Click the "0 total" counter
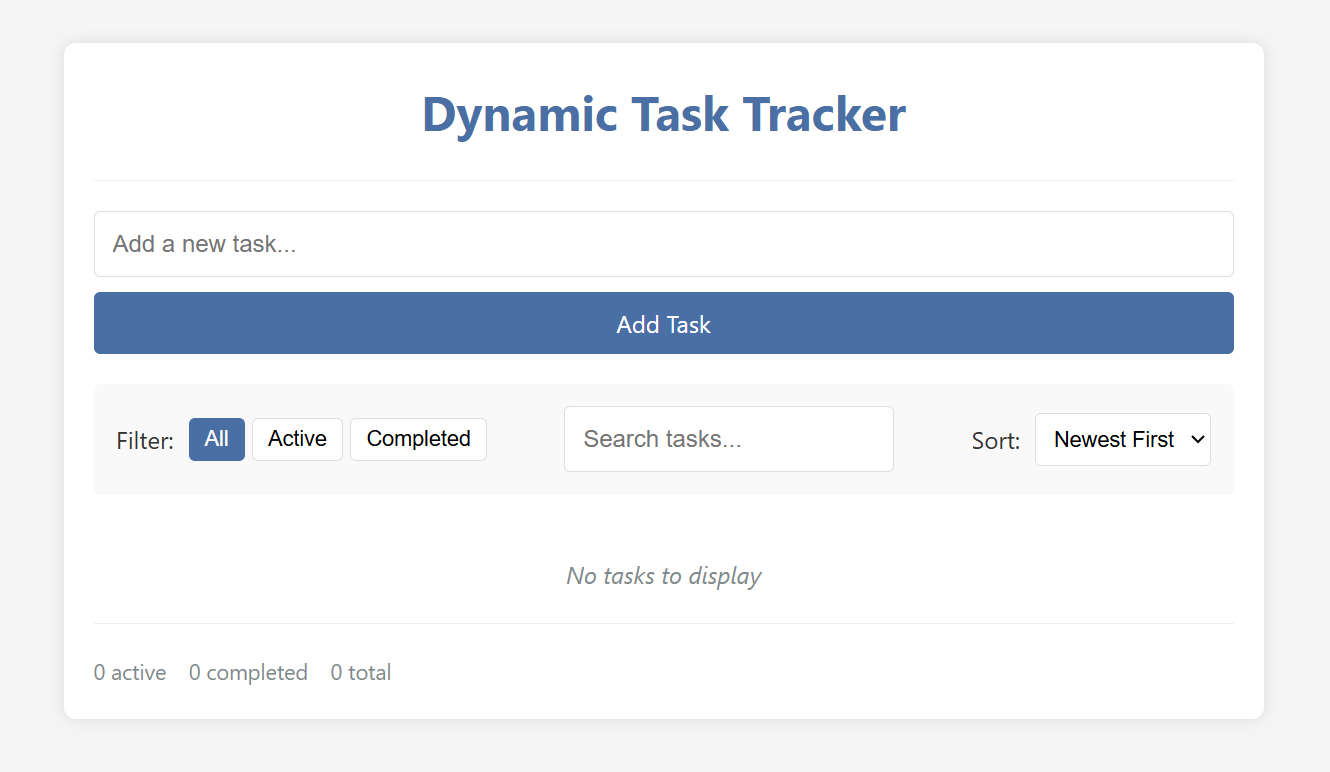The height and width of the screenshot is (772, 1330). 361,673
